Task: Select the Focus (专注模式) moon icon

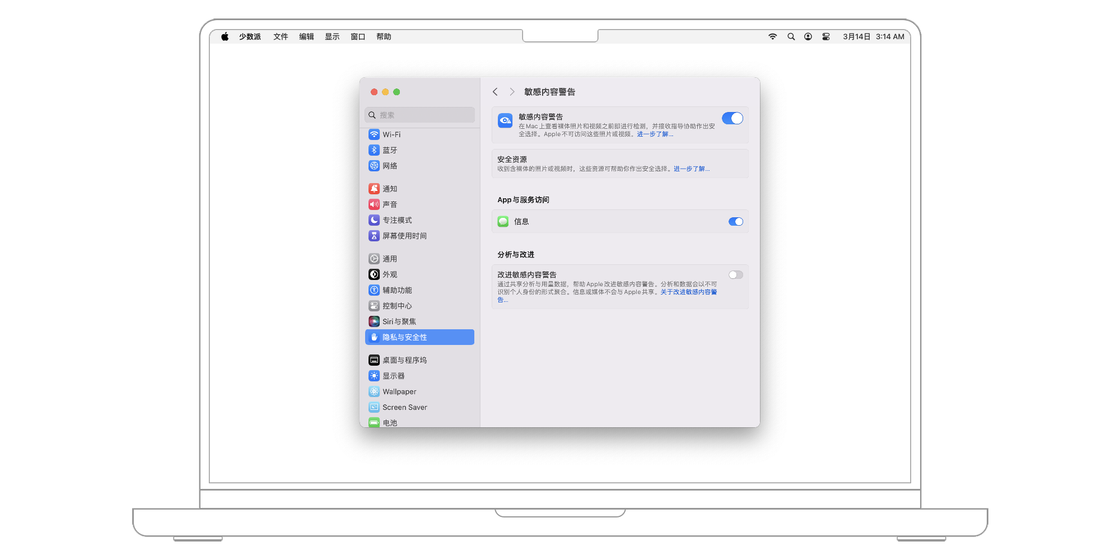Action: tap(374, 220)
